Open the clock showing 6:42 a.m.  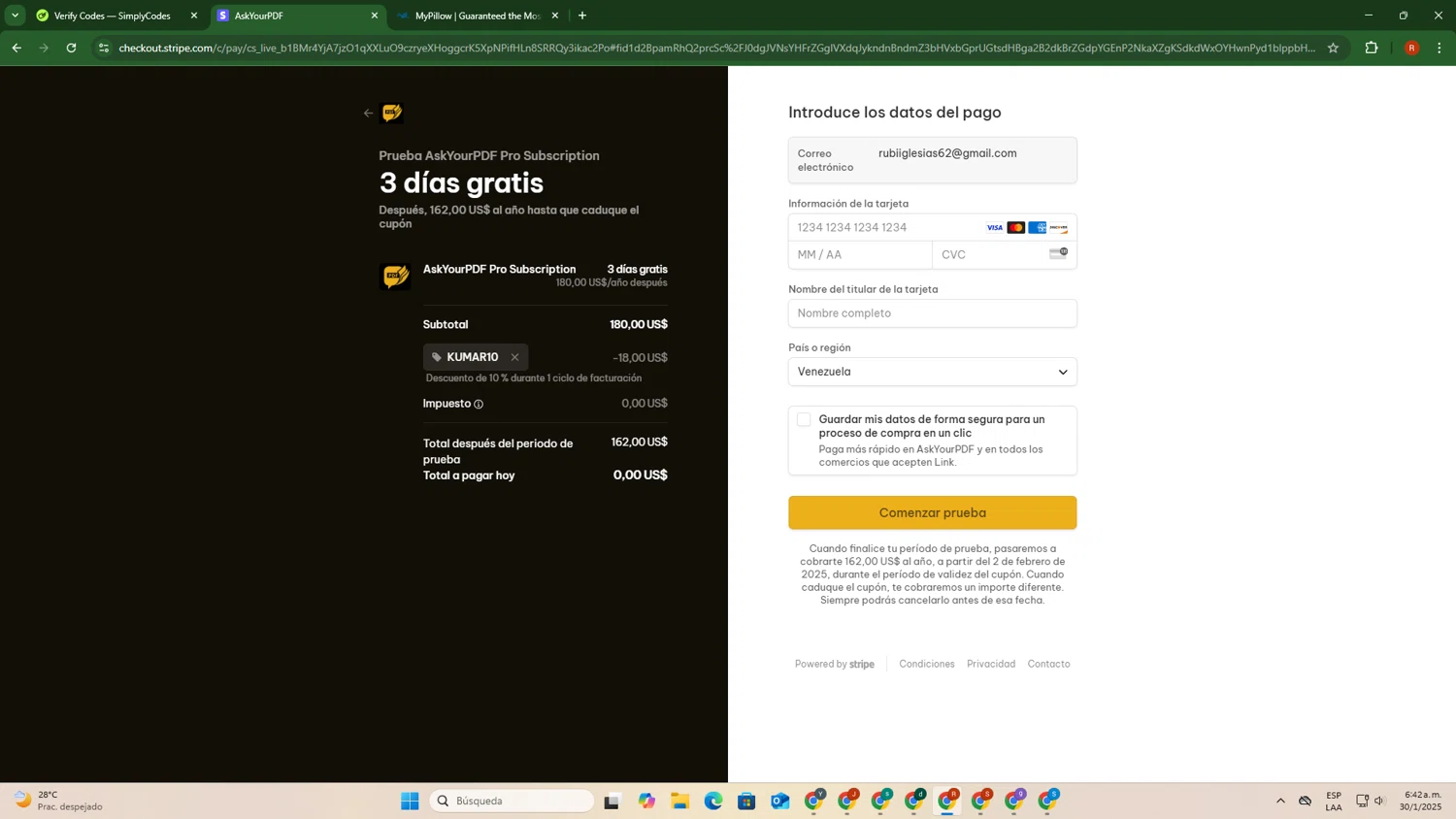(x=1420, y=801)
